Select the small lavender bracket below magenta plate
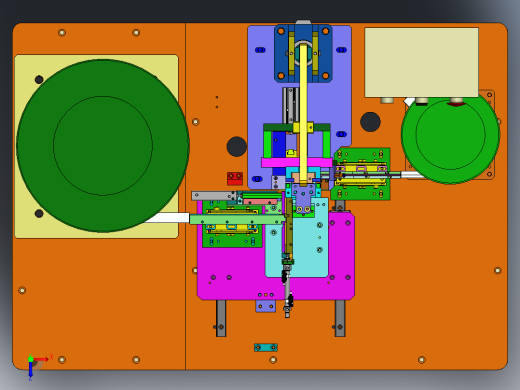Viewport: 520px width, 390px height. click(266, 306)
